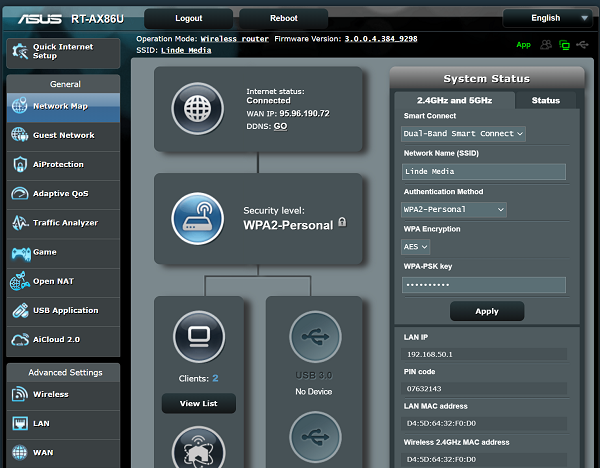600x468 pixels.
Task: Click the second USB port icon
Action: coord(315,437)
